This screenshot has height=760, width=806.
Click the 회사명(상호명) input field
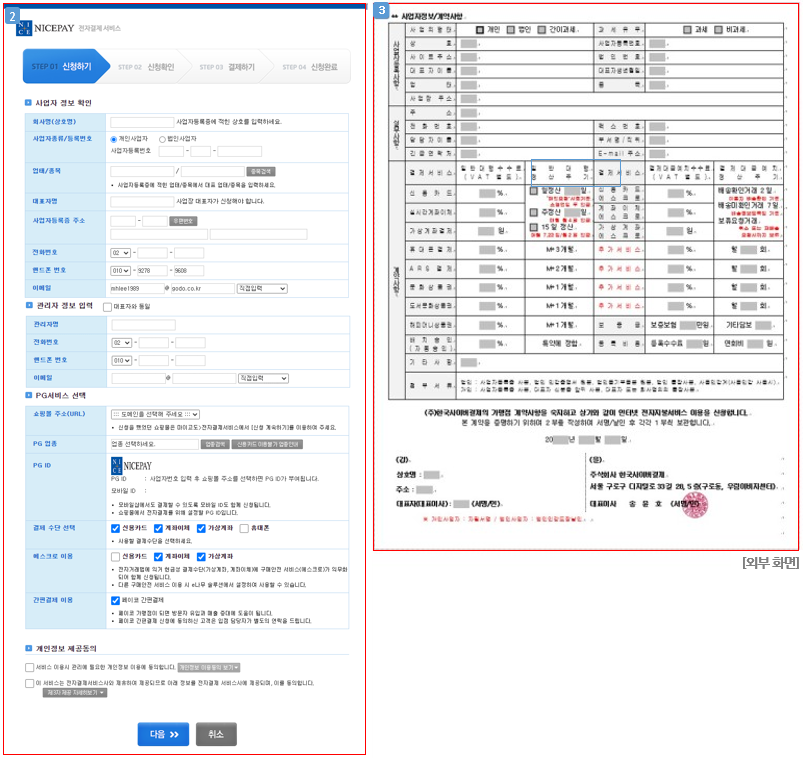142,122
